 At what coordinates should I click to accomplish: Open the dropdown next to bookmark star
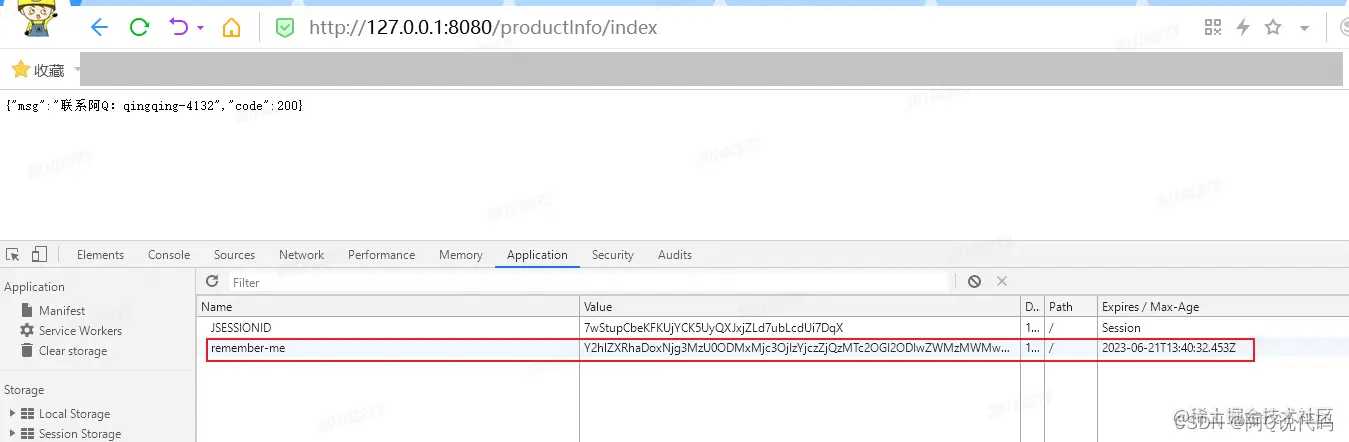pyautogui.click(x=1305, y=29)
